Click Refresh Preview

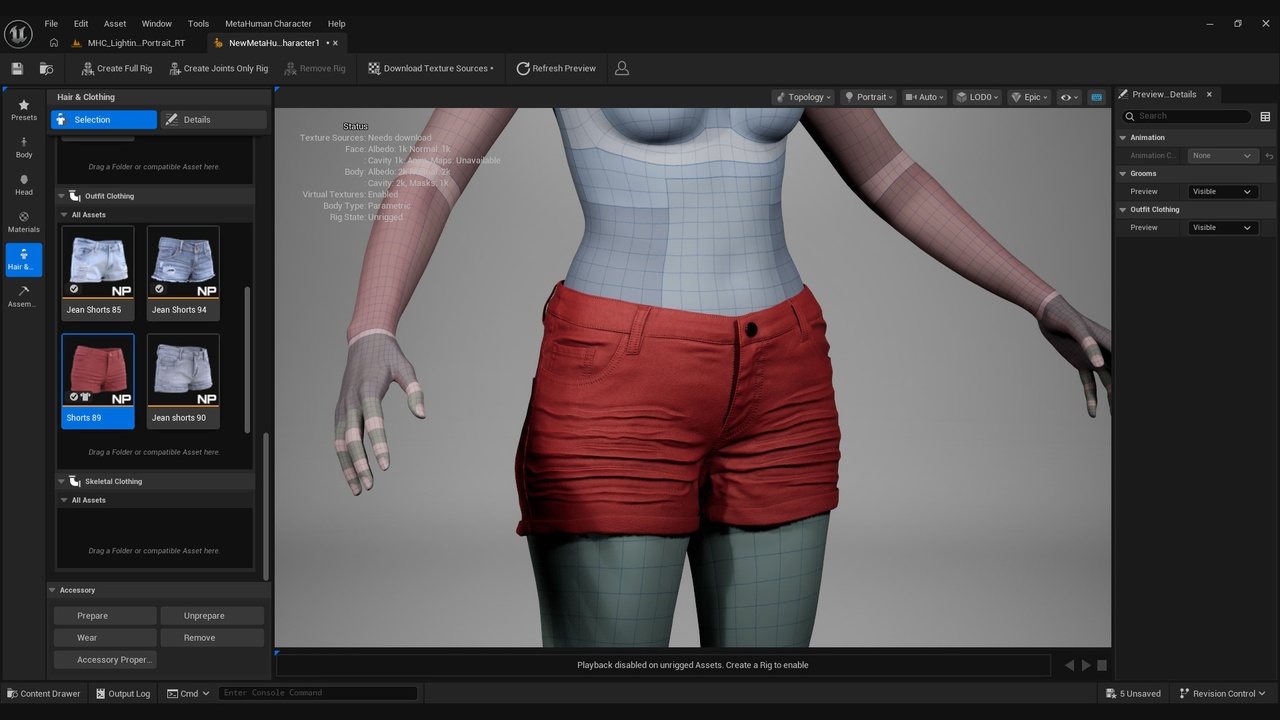(556, 68)
